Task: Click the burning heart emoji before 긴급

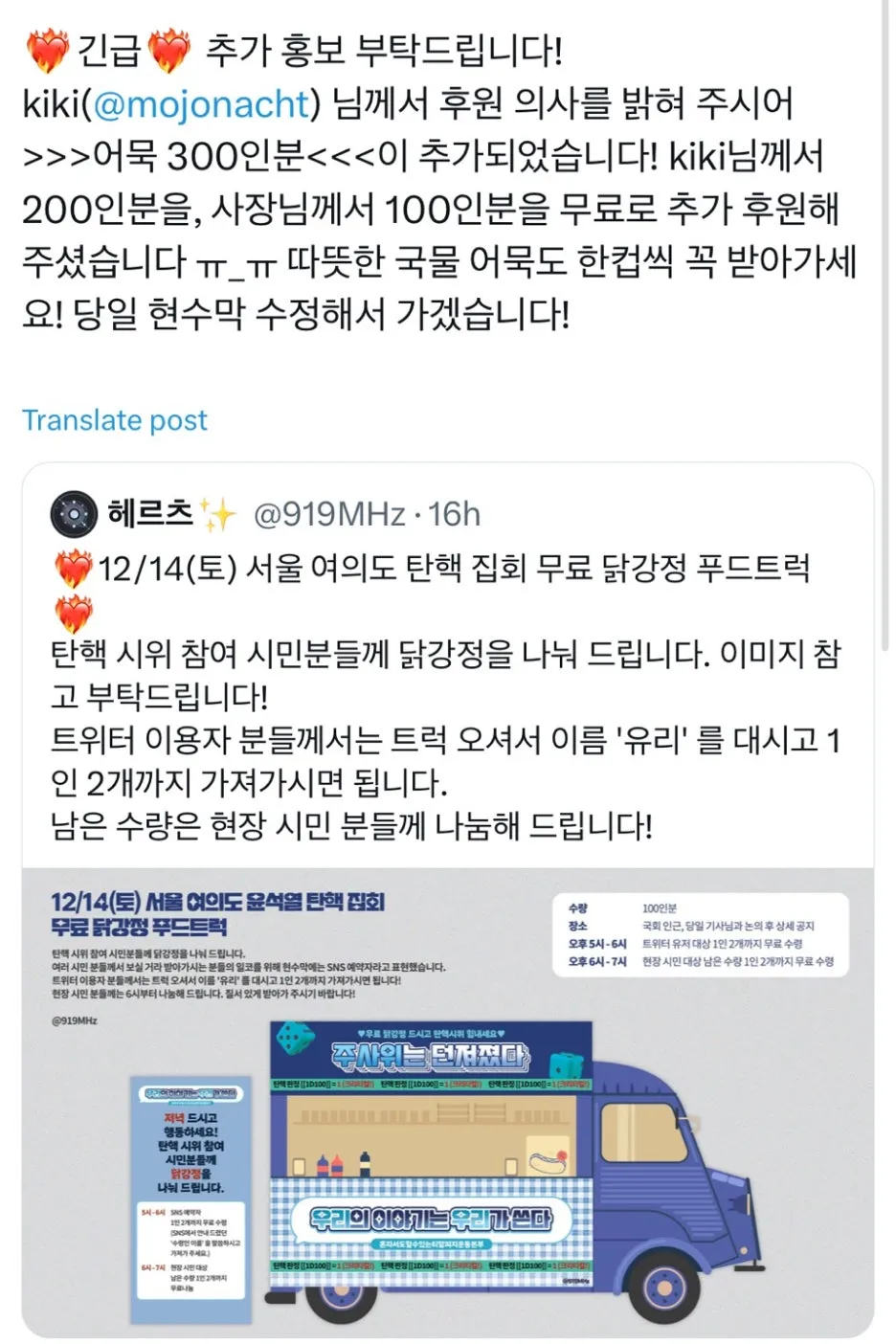Action: 47,51
